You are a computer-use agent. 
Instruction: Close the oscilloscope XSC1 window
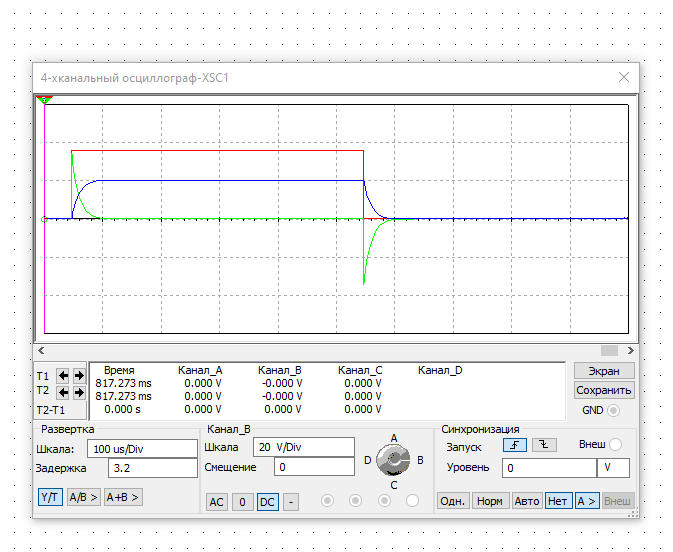624,77
